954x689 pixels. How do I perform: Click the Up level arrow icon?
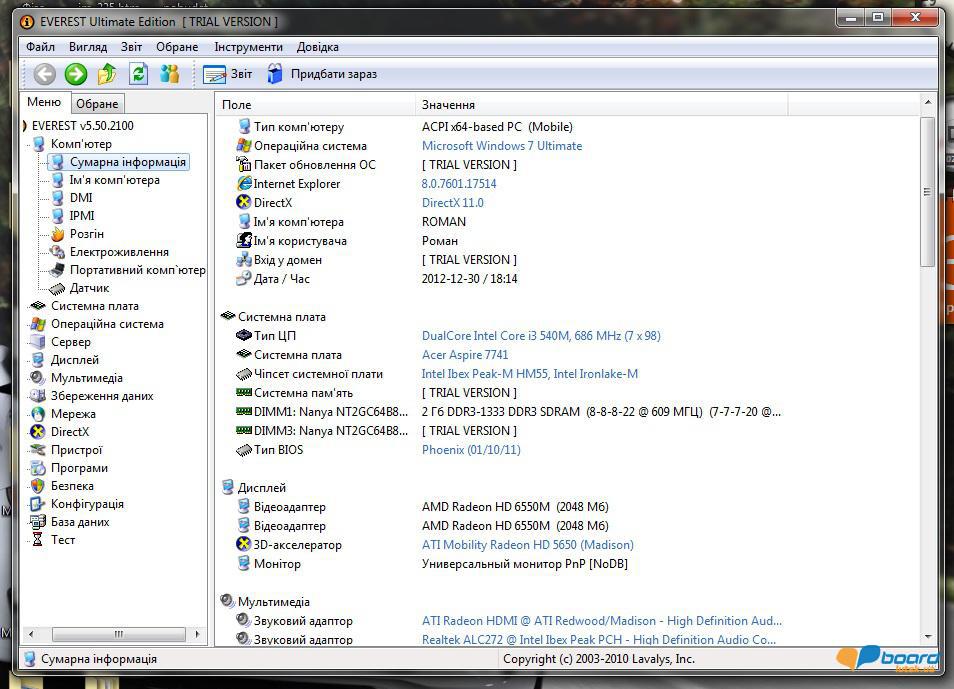(x=108, y=74)
